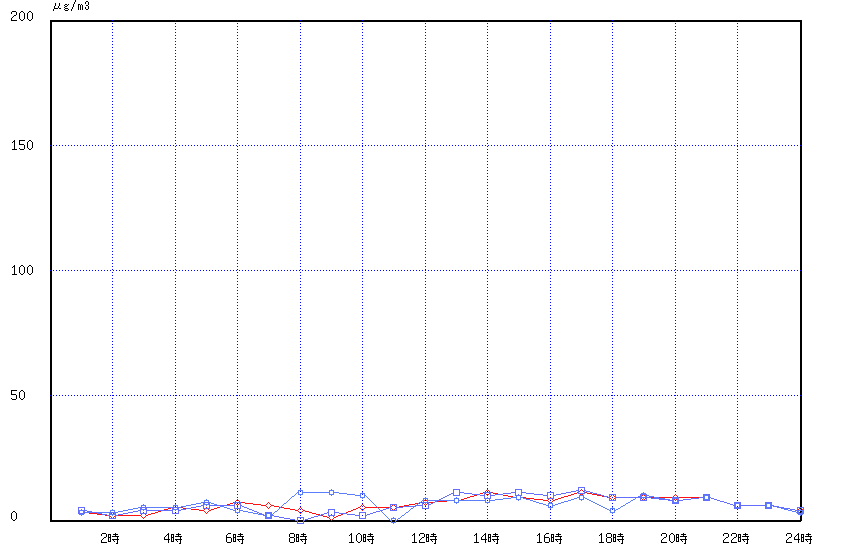848x550 pixels.
Task: Select the 4時 x-axis label
Action: 173,538
